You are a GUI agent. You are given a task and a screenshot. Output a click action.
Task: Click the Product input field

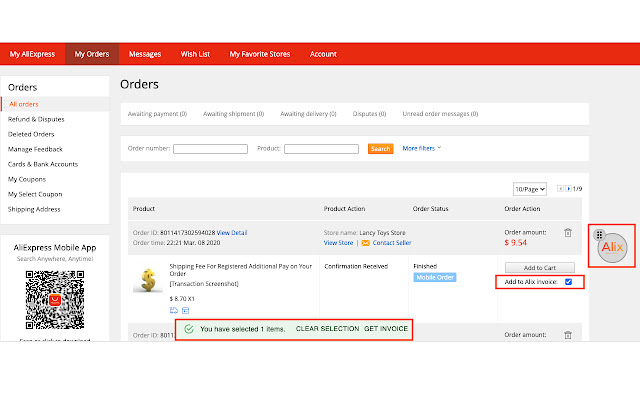click(321, 149)
